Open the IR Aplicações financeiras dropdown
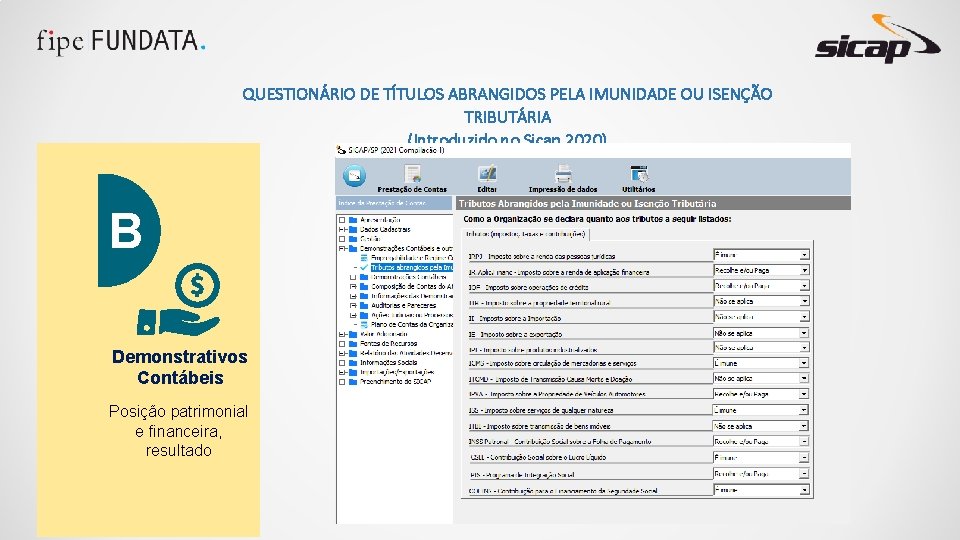 coord(804,270)
